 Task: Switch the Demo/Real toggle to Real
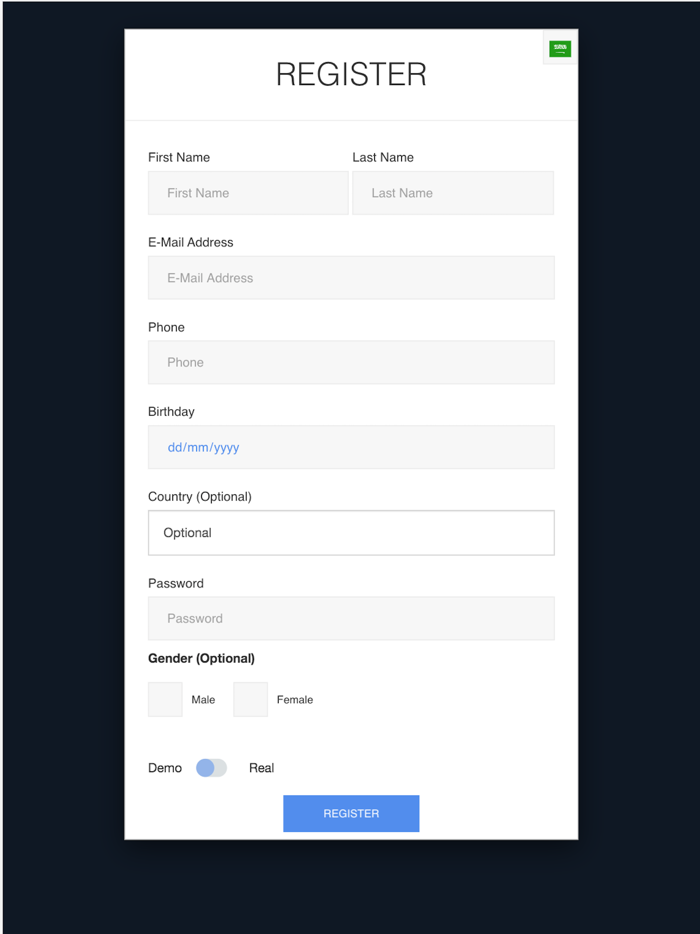211,767
